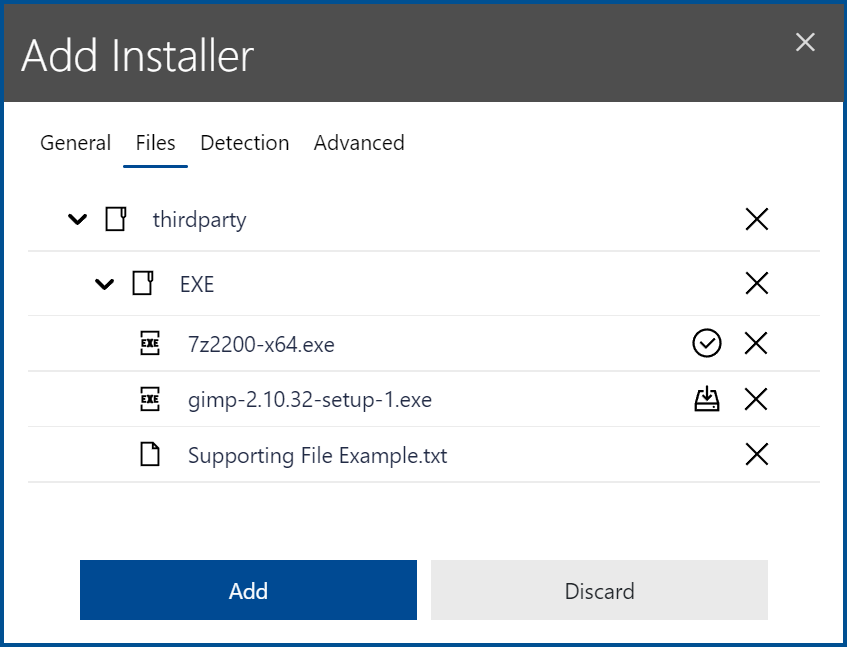Remove Supporting File Example.txt with X

coord(757,454)
